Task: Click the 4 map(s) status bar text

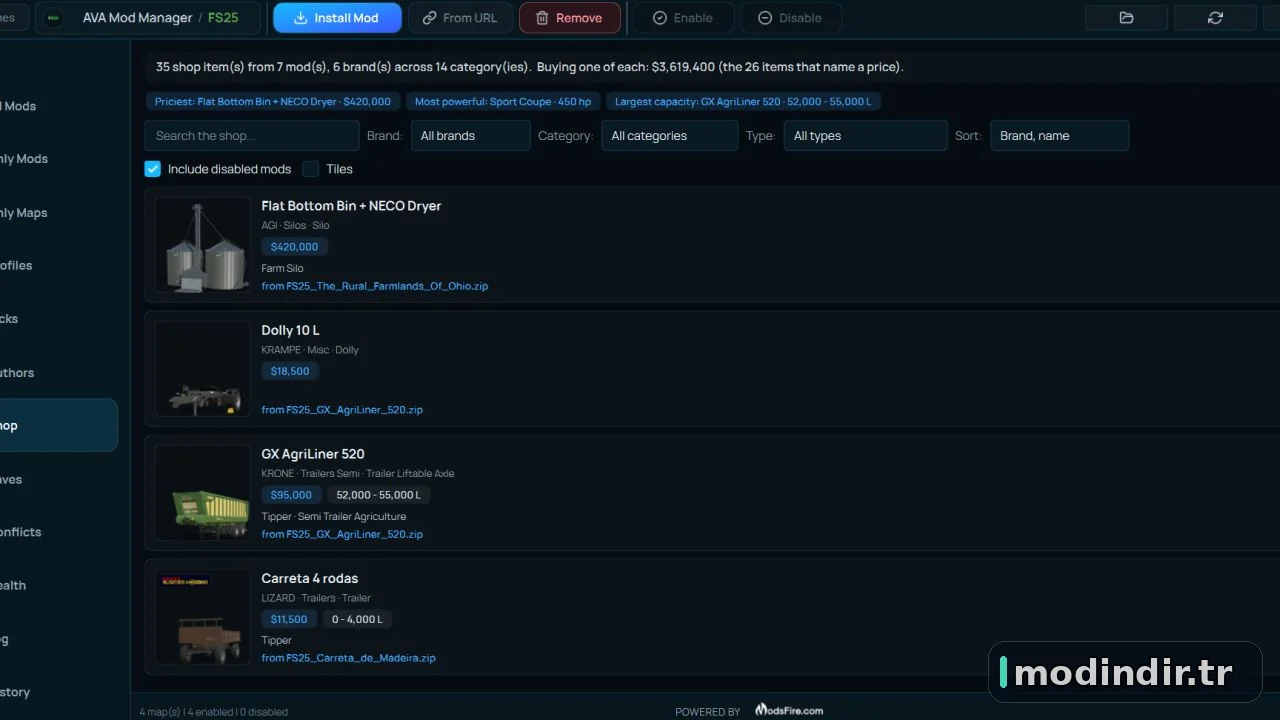Action: pos(214,712)
